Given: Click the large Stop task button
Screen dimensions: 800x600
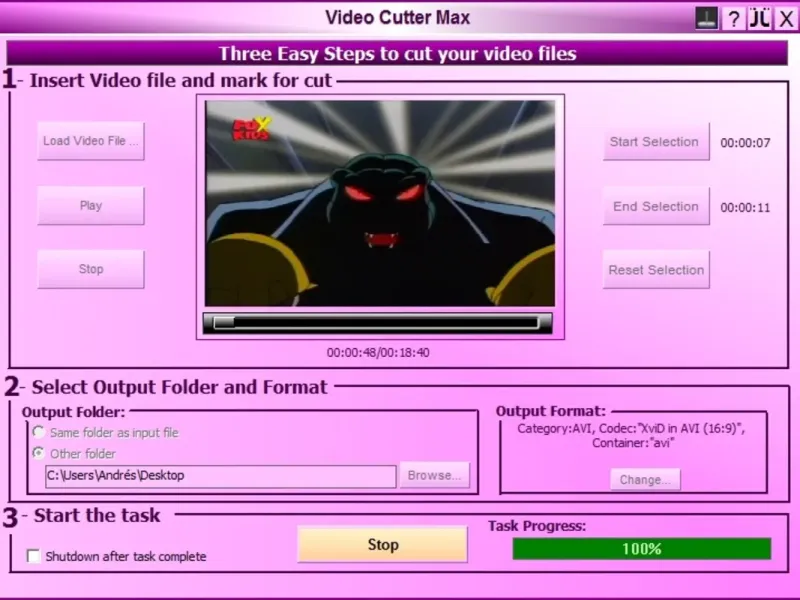Looking at the screenshot, I should pos(382,545).
